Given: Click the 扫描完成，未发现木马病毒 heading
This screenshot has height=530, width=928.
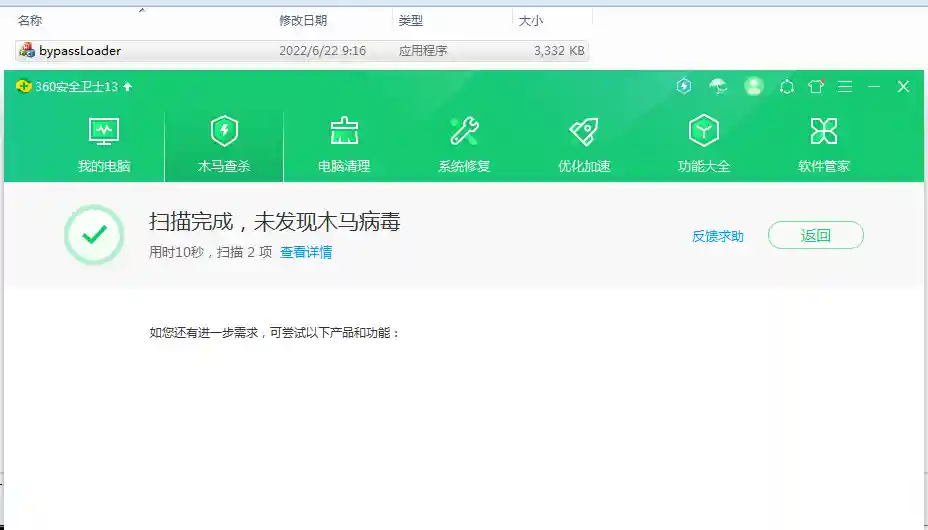Looking at the screenshot, I should pyautogui.click(x=275, y=222).
